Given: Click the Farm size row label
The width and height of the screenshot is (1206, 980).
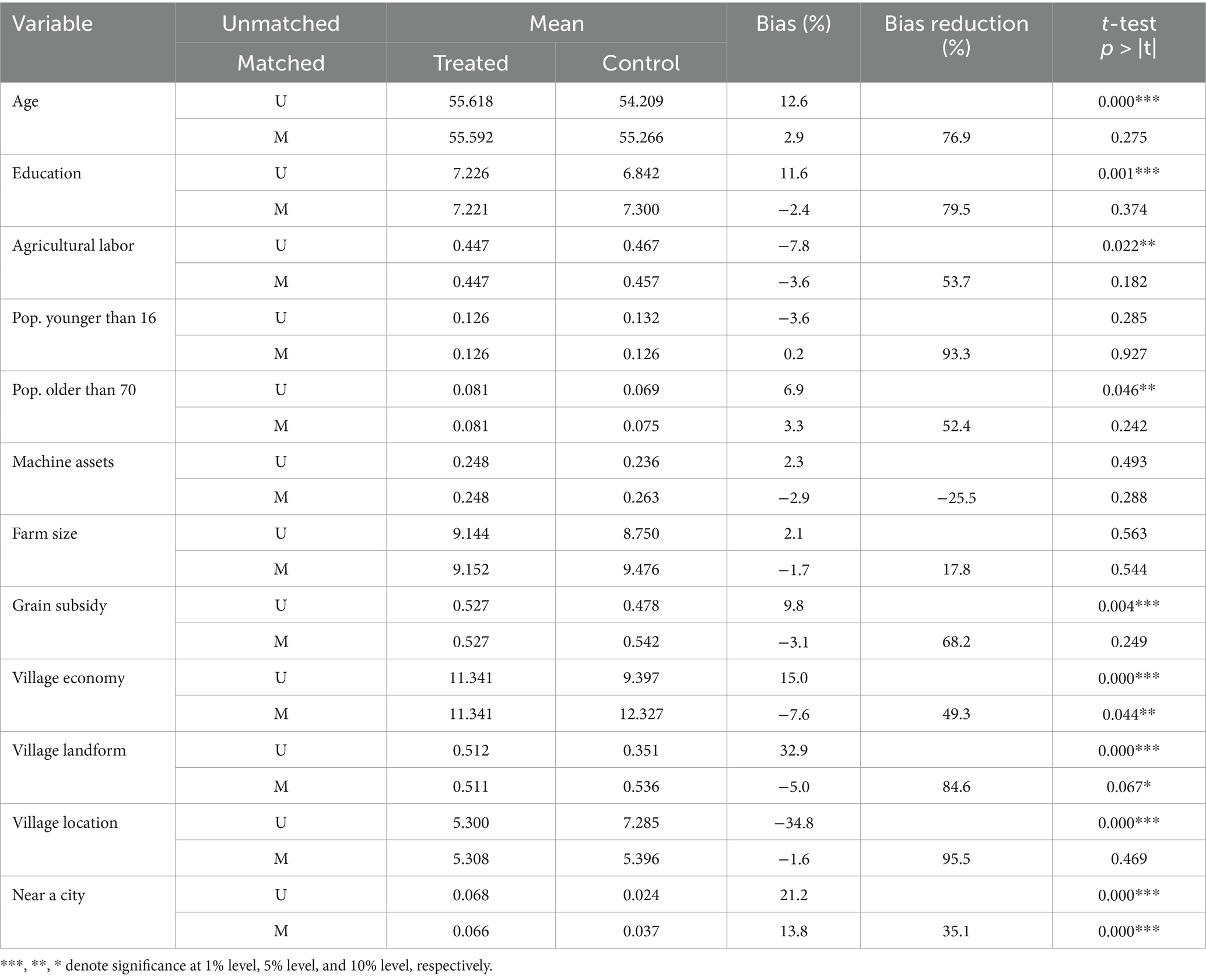Looking at the screenshot, I should pos(45,533).
